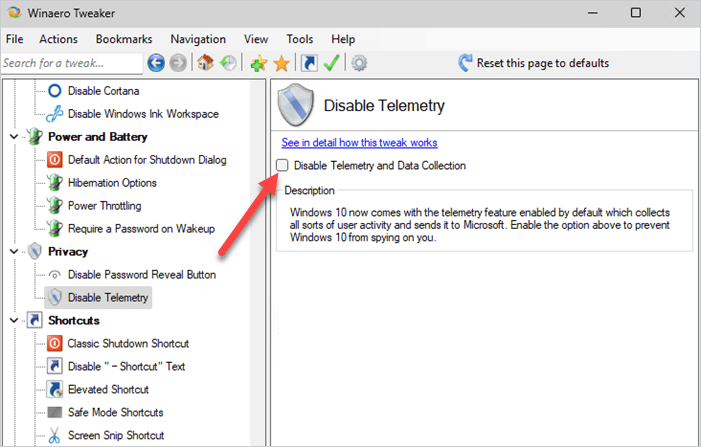This screenshot has width=701, height=447.
Task: Select 'Classic Shutdown Shortcut' label
Action: coord(128,343)
